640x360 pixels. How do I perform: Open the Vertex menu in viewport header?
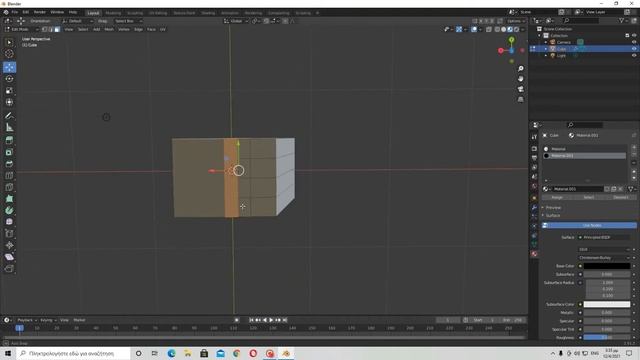[124, 29]
